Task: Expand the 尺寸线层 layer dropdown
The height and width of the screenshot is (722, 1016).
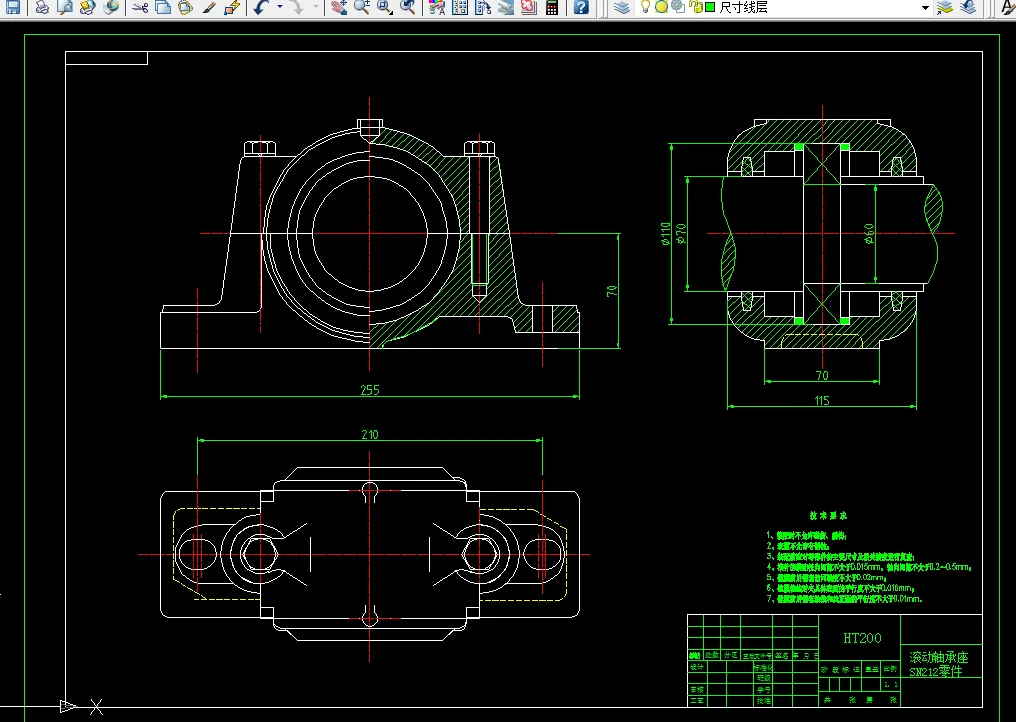Action: click(924, 7)
